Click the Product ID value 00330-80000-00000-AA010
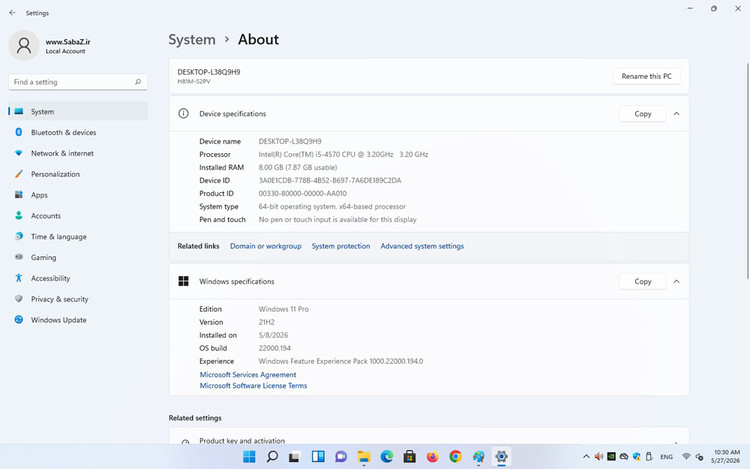Screen dimensions: 750x469 click(302, 194)
